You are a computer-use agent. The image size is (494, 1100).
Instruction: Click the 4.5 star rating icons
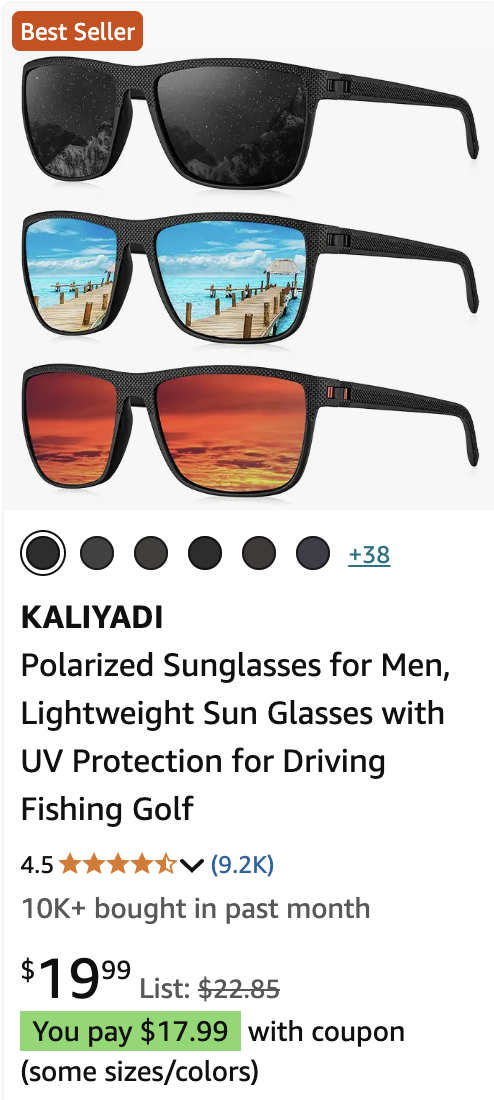(x=118, y=864)
